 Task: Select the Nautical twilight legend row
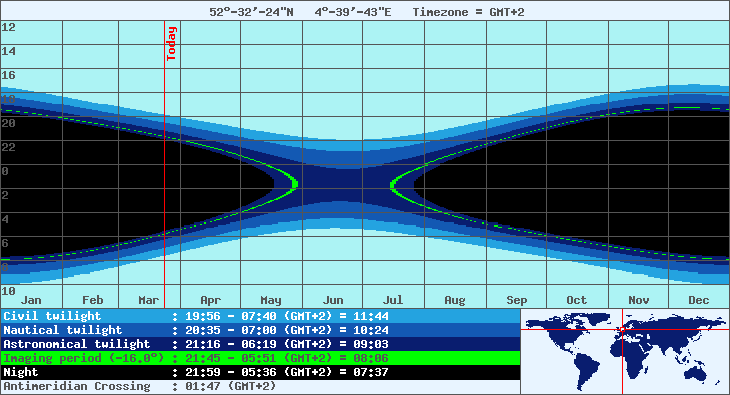pyautogui.click(x=260, y=330)
